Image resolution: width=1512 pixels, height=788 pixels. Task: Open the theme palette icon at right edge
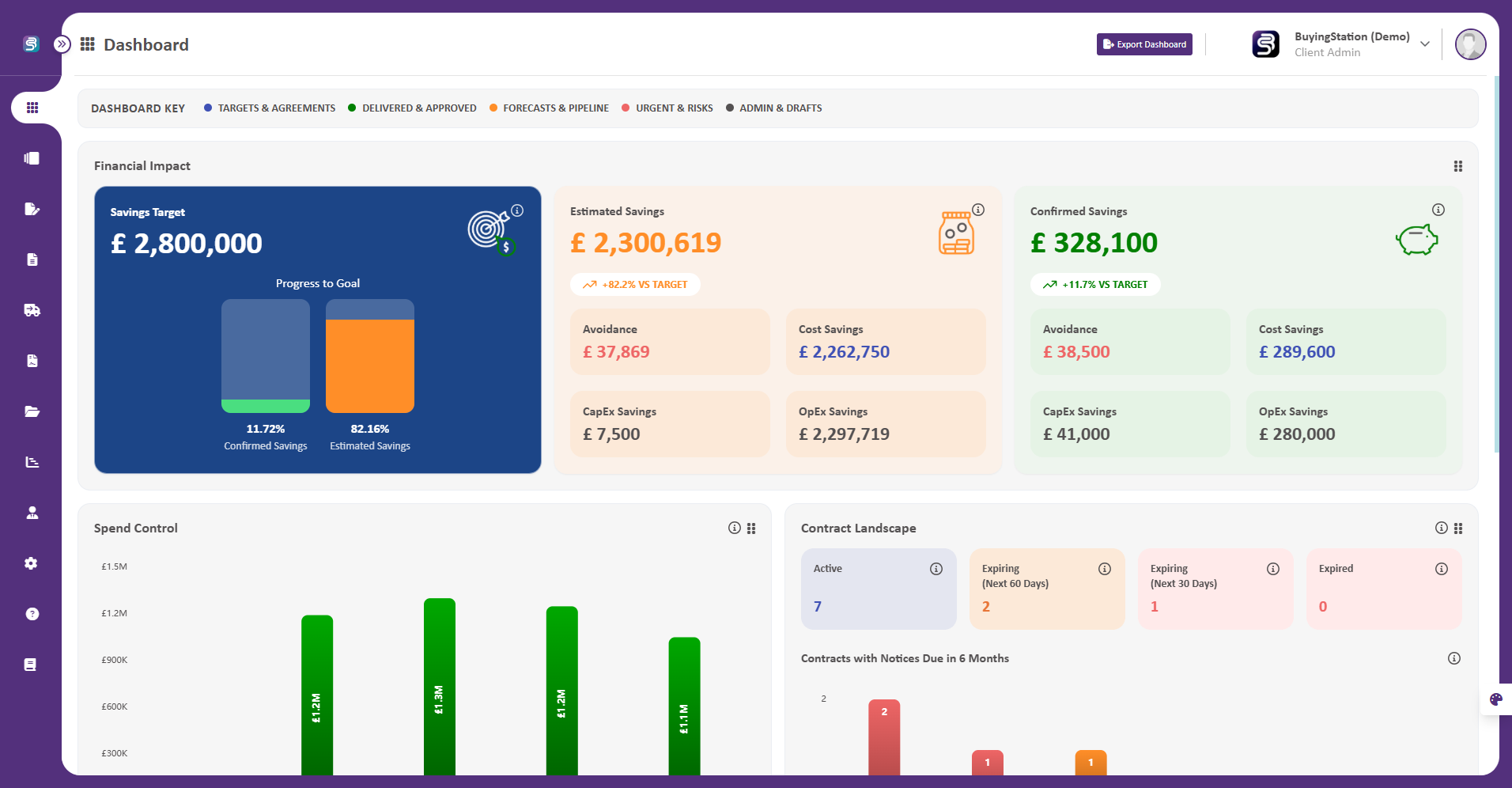pyautogui.click(x=1495, y=699)
